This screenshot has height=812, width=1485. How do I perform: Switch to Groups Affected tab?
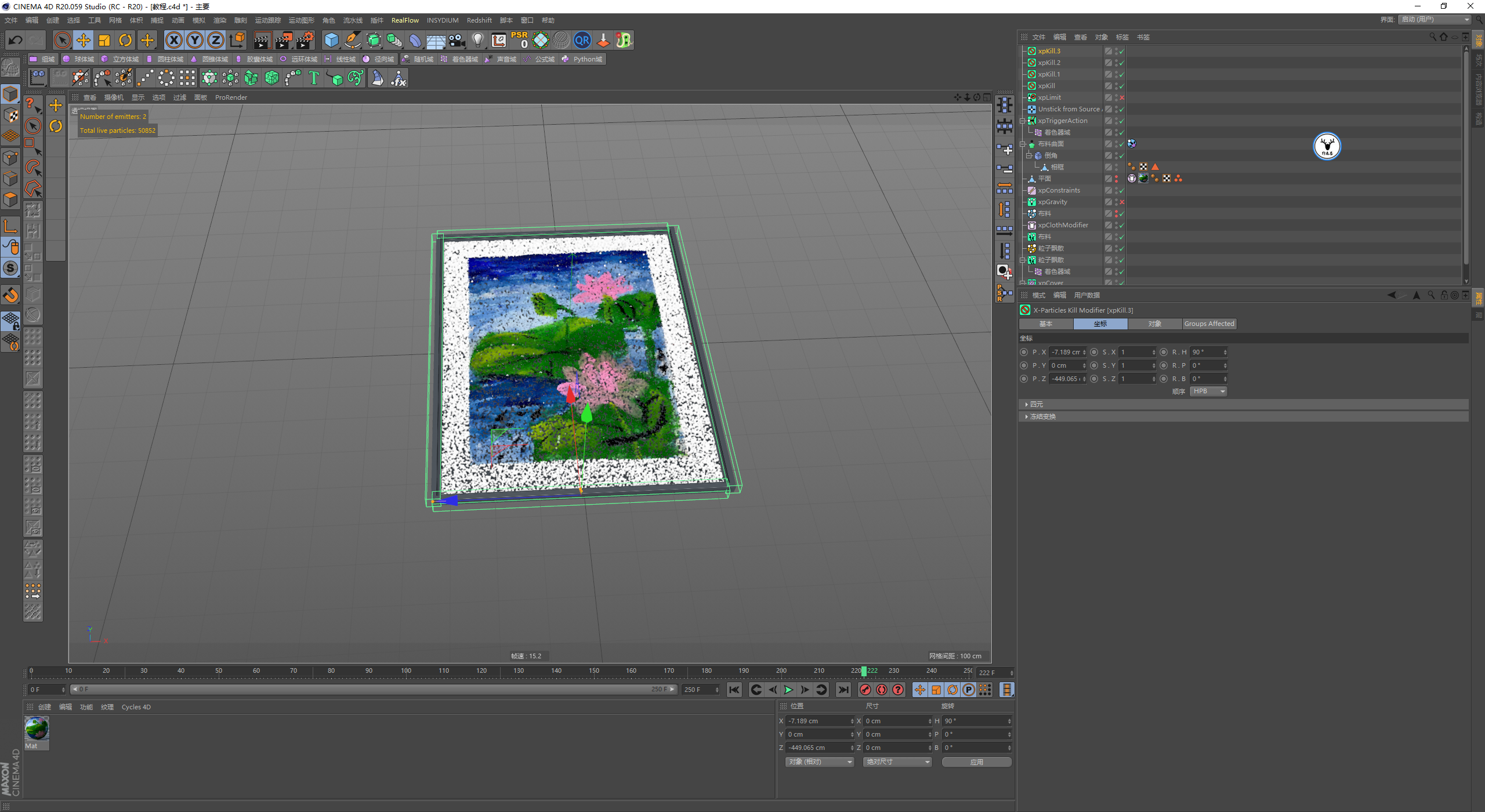click(x=1209, y=324)
